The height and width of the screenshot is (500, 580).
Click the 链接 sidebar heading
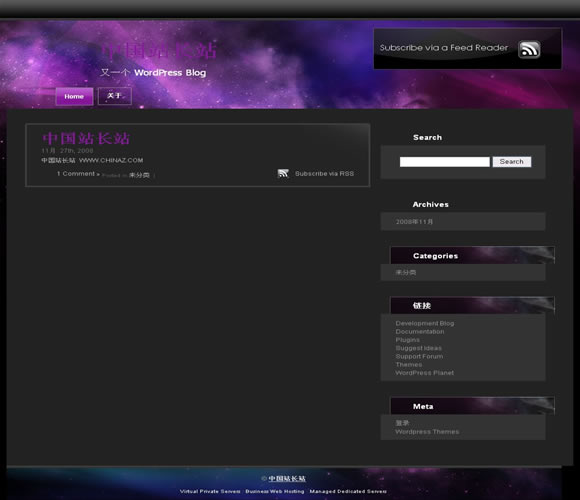point(422,305)
